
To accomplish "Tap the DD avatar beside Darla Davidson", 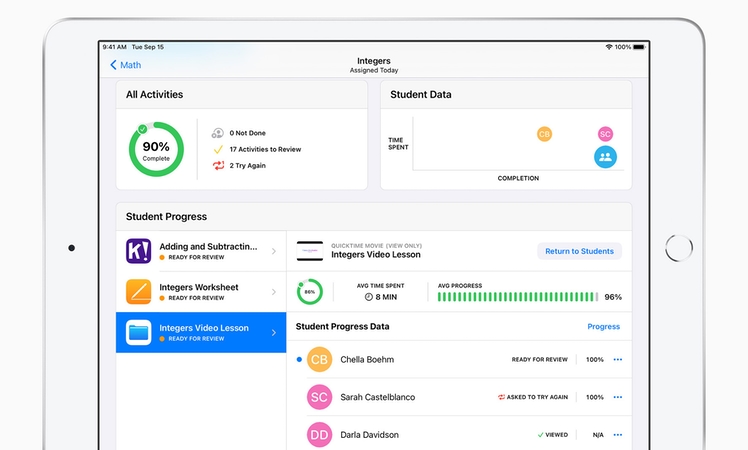I will [319, 435].
